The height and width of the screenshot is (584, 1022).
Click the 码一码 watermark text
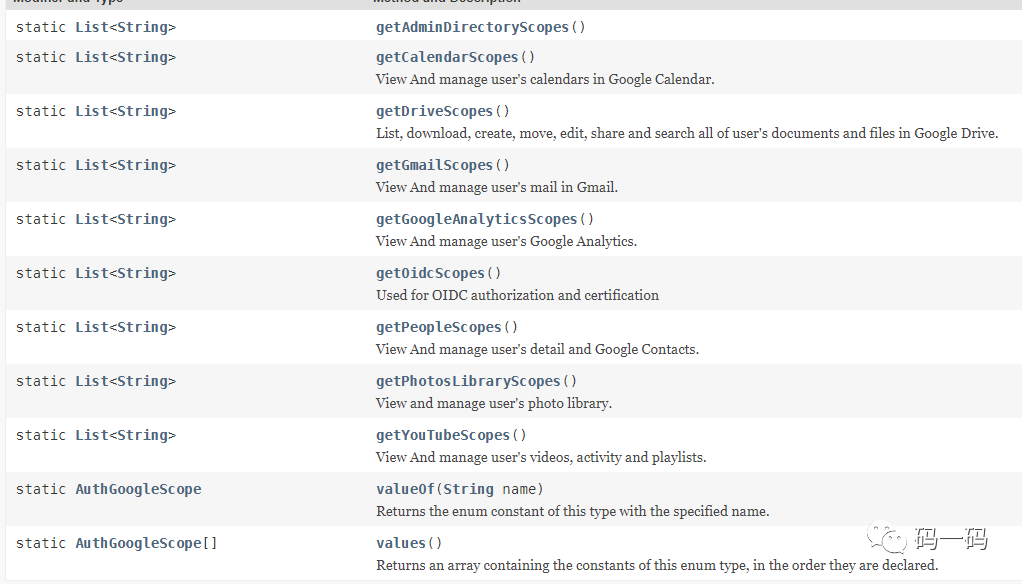coord(950,540)
